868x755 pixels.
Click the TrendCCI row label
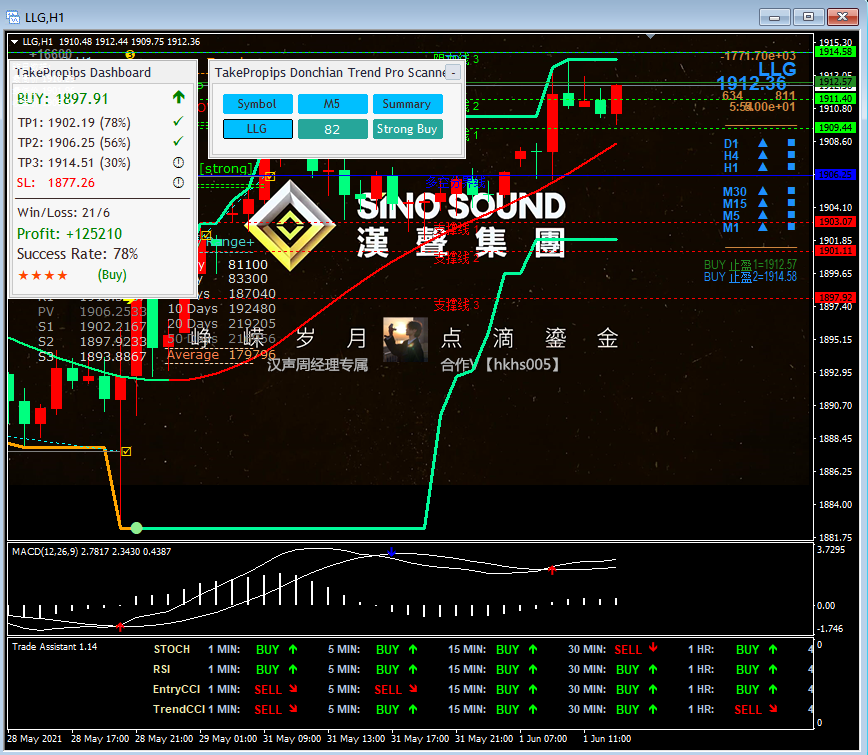point(179,709)
